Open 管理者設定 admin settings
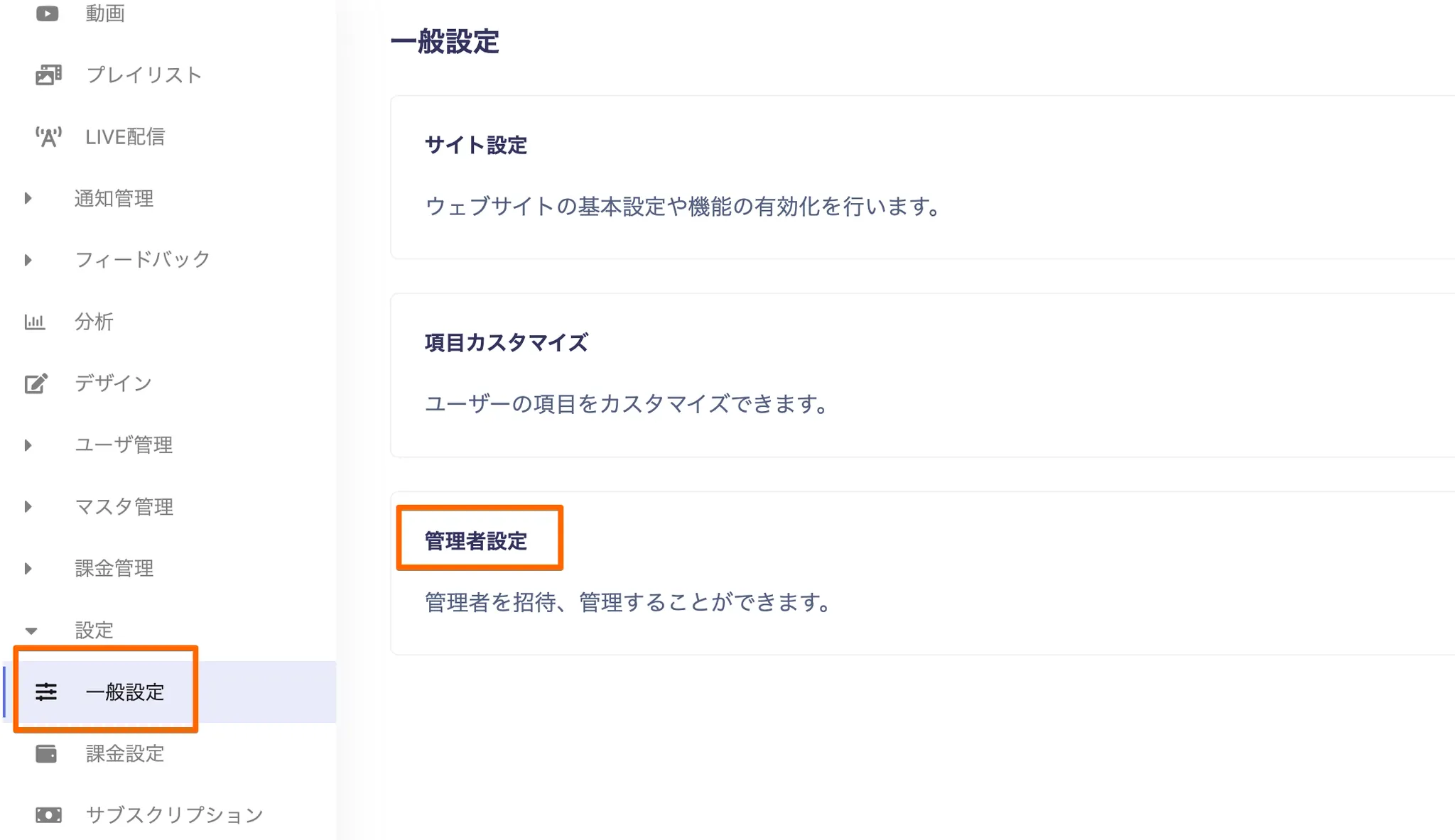 click(x=475, y=541)
